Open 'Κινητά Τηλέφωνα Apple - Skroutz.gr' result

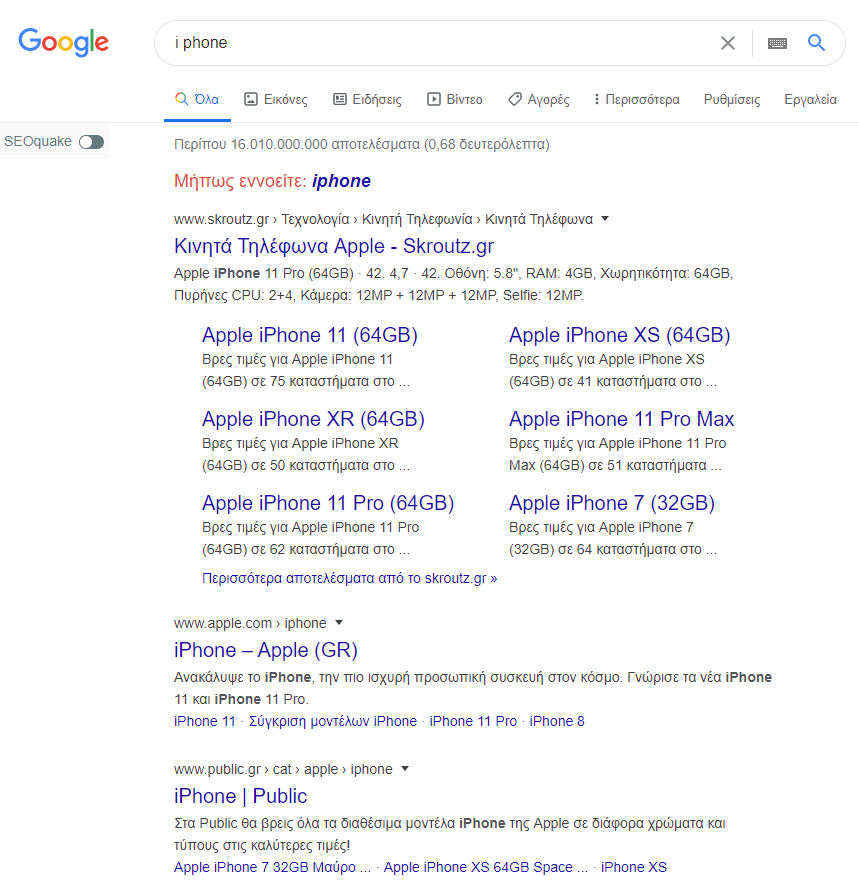click(x=334, y=246)
